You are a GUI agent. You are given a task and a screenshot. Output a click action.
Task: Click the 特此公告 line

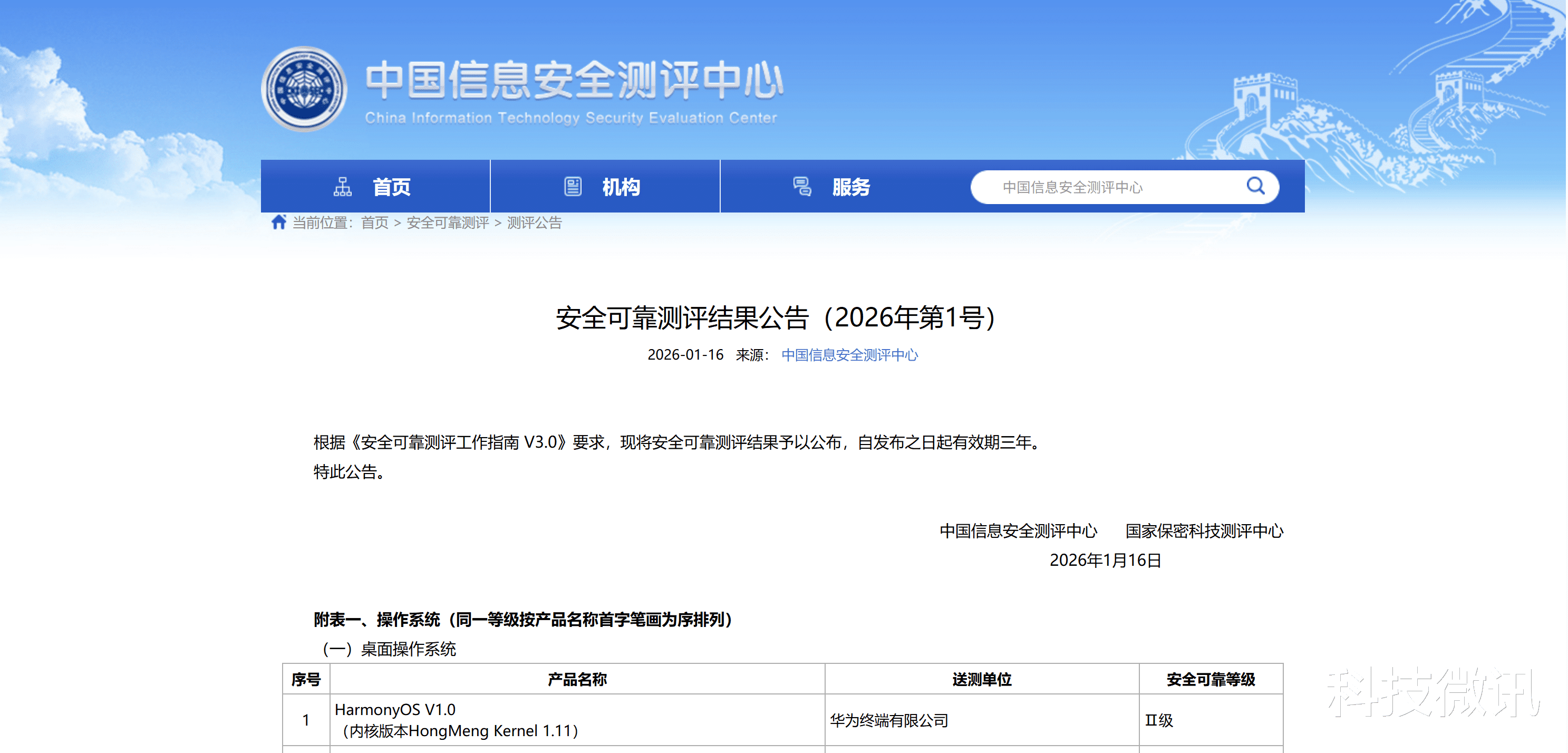[x=350, y=472]
